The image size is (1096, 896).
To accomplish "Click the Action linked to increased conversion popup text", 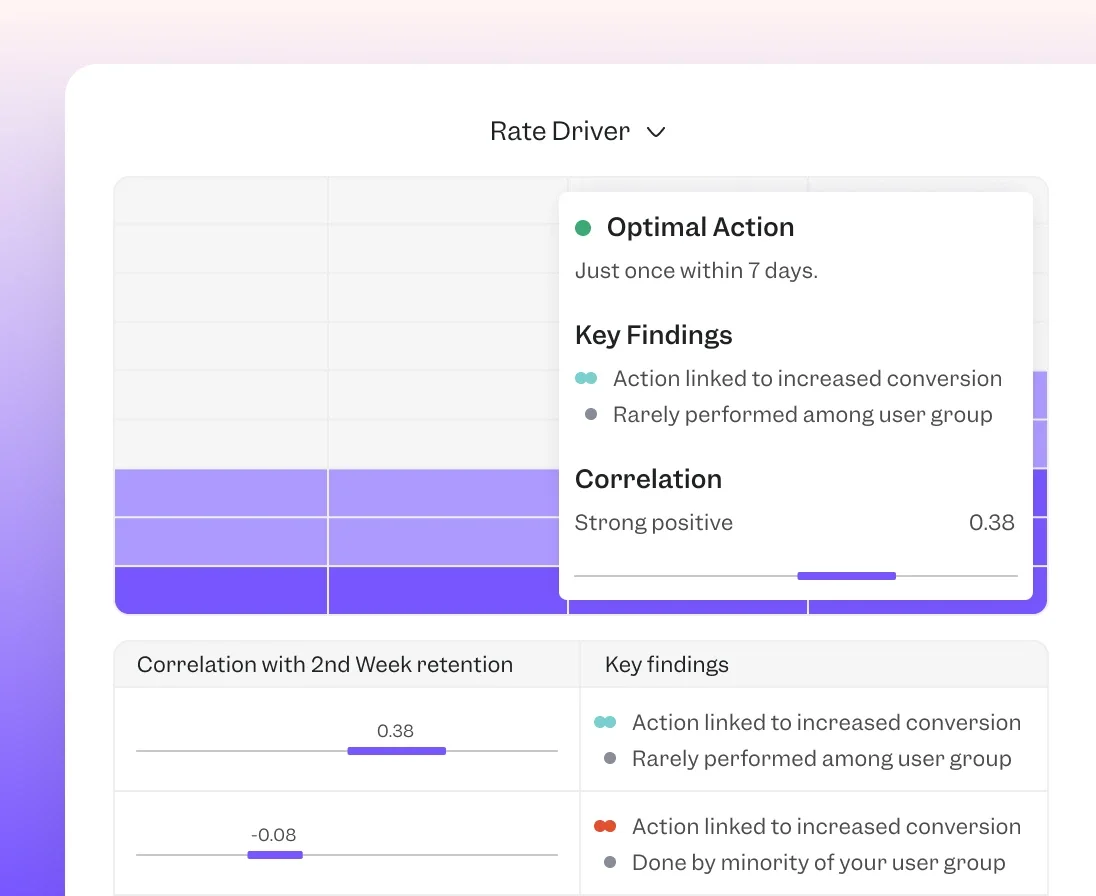I will coord(807,379).
